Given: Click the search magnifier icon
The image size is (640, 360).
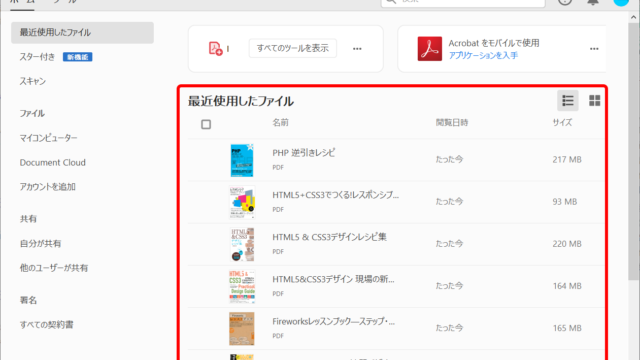Looking at the screenshot, I should point(391,1).
